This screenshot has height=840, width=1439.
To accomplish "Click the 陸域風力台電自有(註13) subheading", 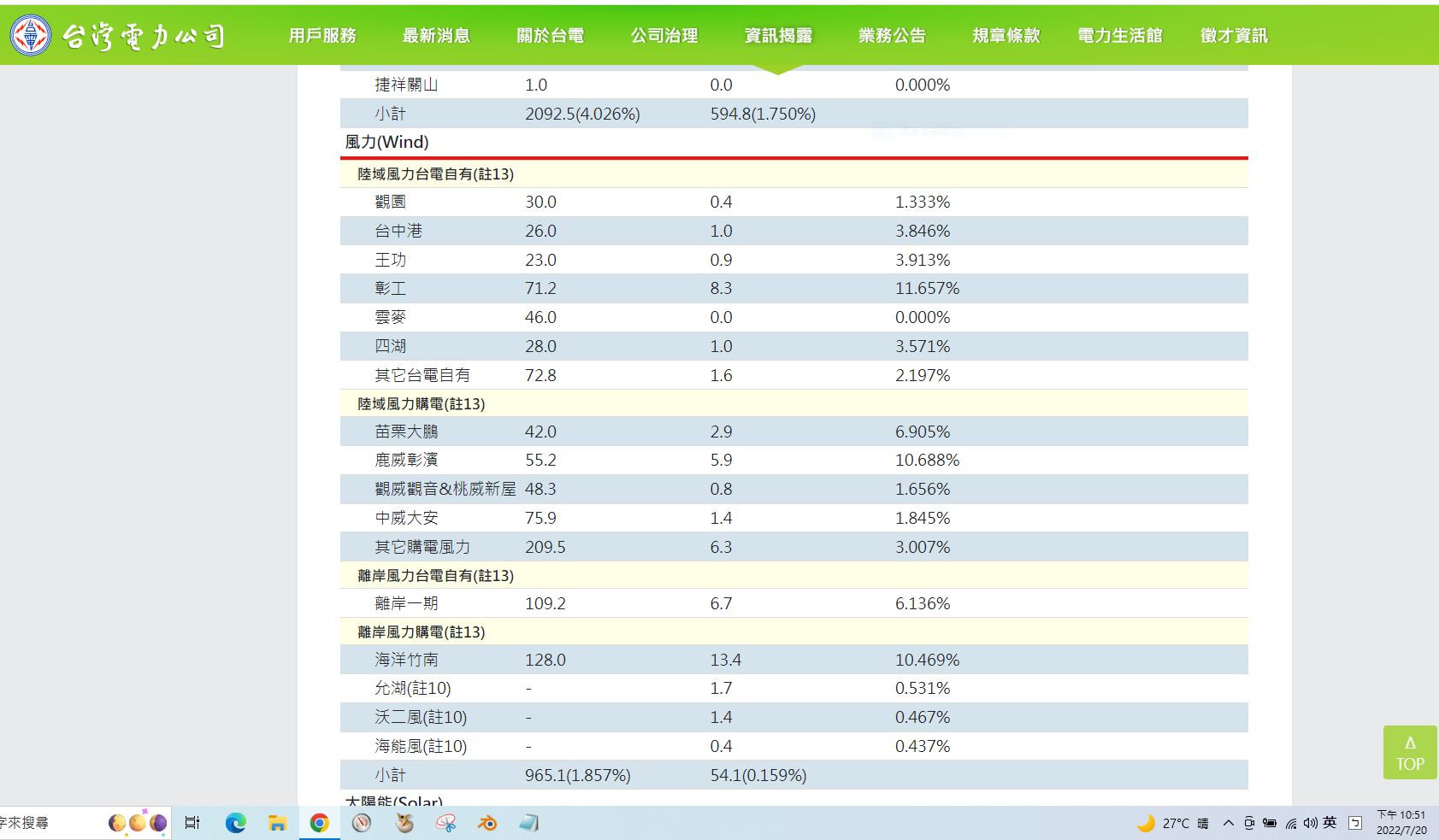I will 435,173.
